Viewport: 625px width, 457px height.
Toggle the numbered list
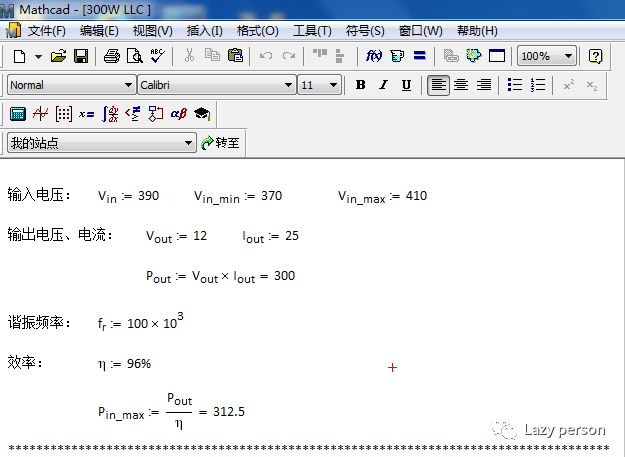(x=538, y=85)
